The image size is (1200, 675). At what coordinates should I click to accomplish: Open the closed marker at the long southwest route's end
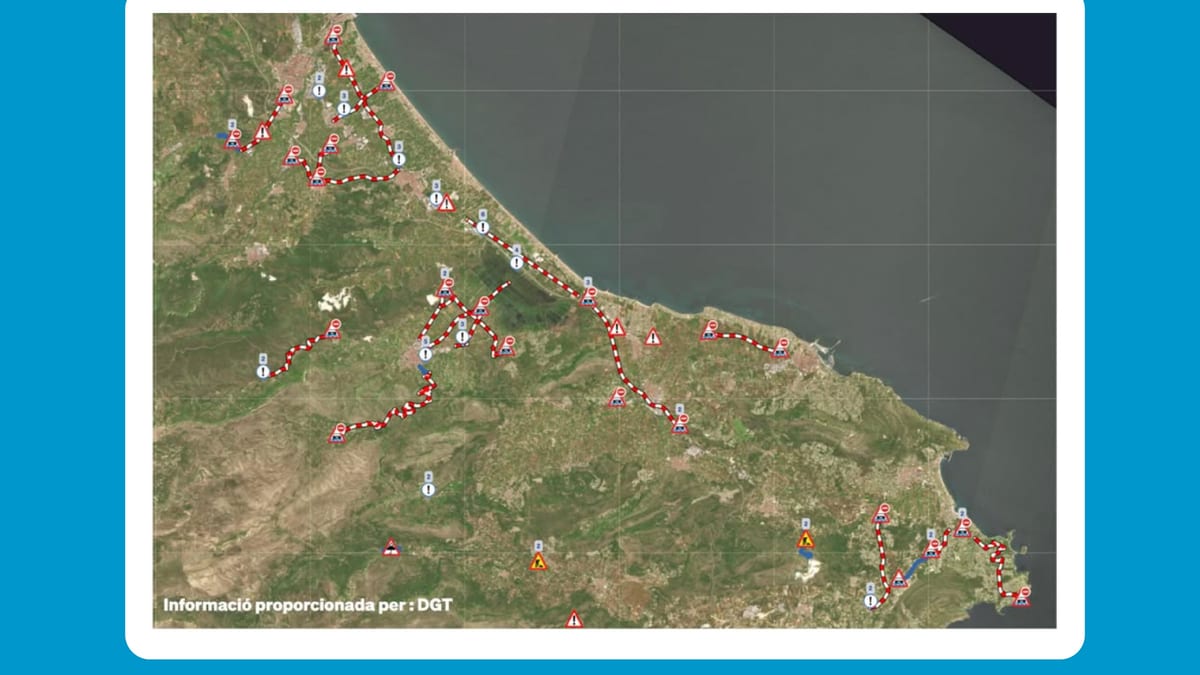click(x=338, y=432)
